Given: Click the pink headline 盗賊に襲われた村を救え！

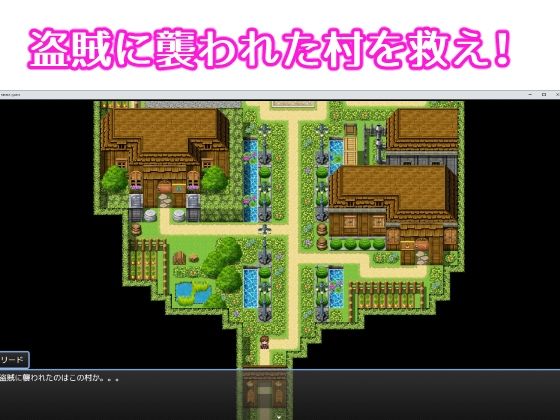Looking at the screenshot, I should 269,48.
